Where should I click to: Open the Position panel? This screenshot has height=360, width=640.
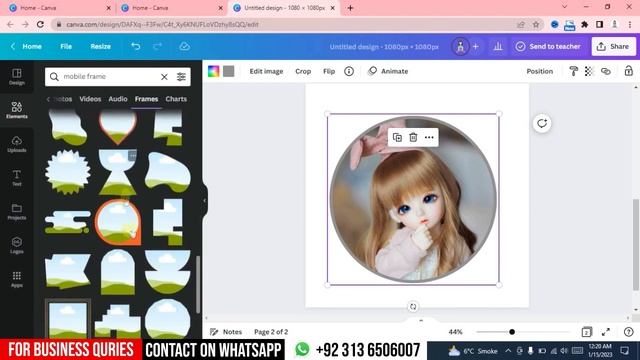(540, 71)
